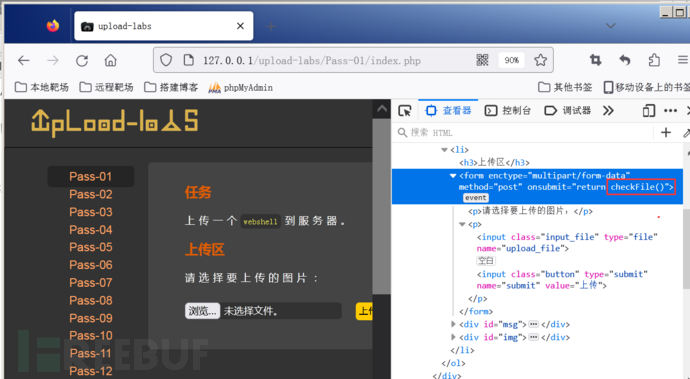Reload the page with refresh icon
The height and width of the screenshot is (379, 690).
pyautogui.click(x=82, y=60)
